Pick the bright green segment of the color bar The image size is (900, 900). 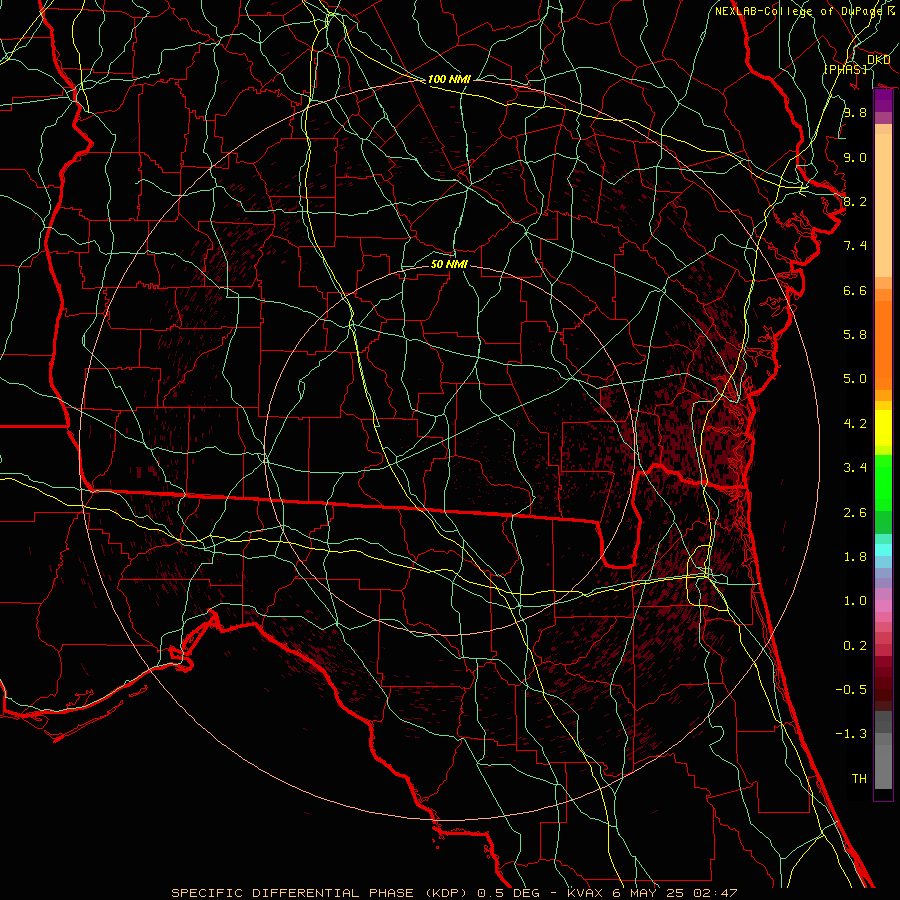coord(883,483)
